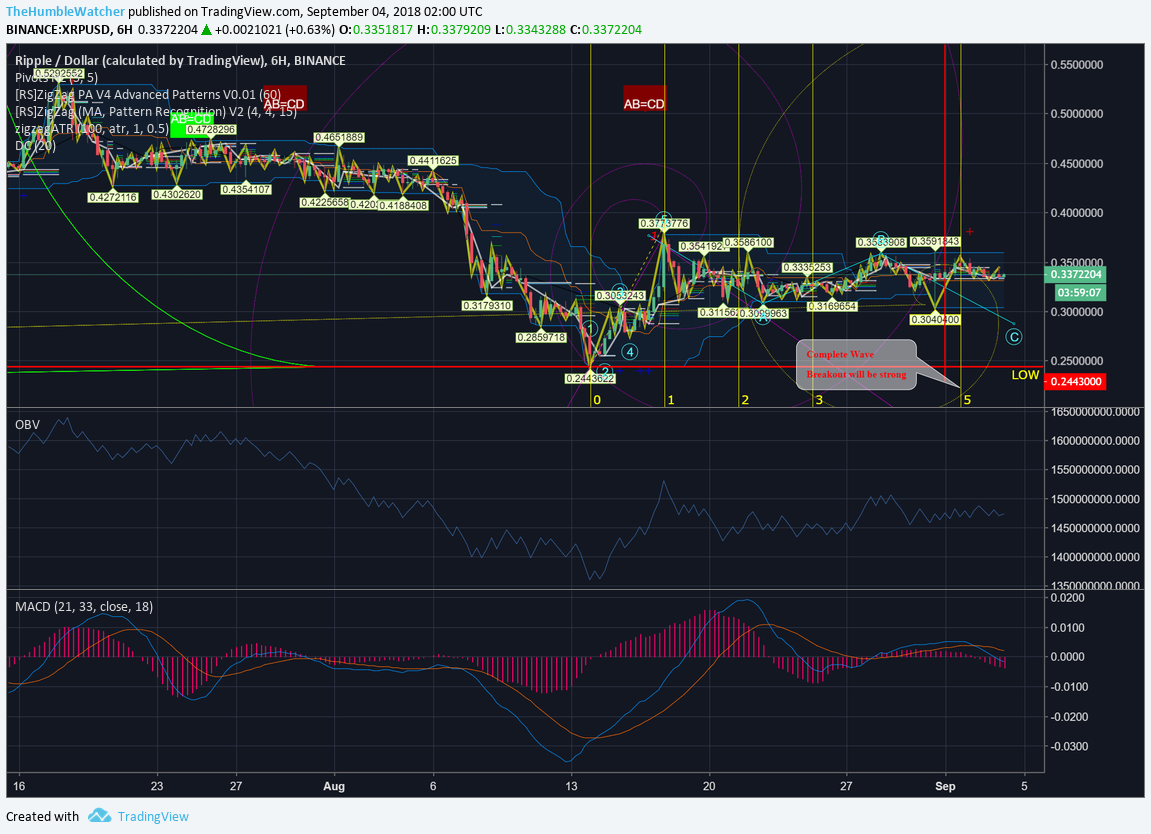The height and width of the screenshot is (834, 1151).
Task: Click the 03:59:07 bar countdown timer
Action: pyautogui.click(x=1079, y=292)
